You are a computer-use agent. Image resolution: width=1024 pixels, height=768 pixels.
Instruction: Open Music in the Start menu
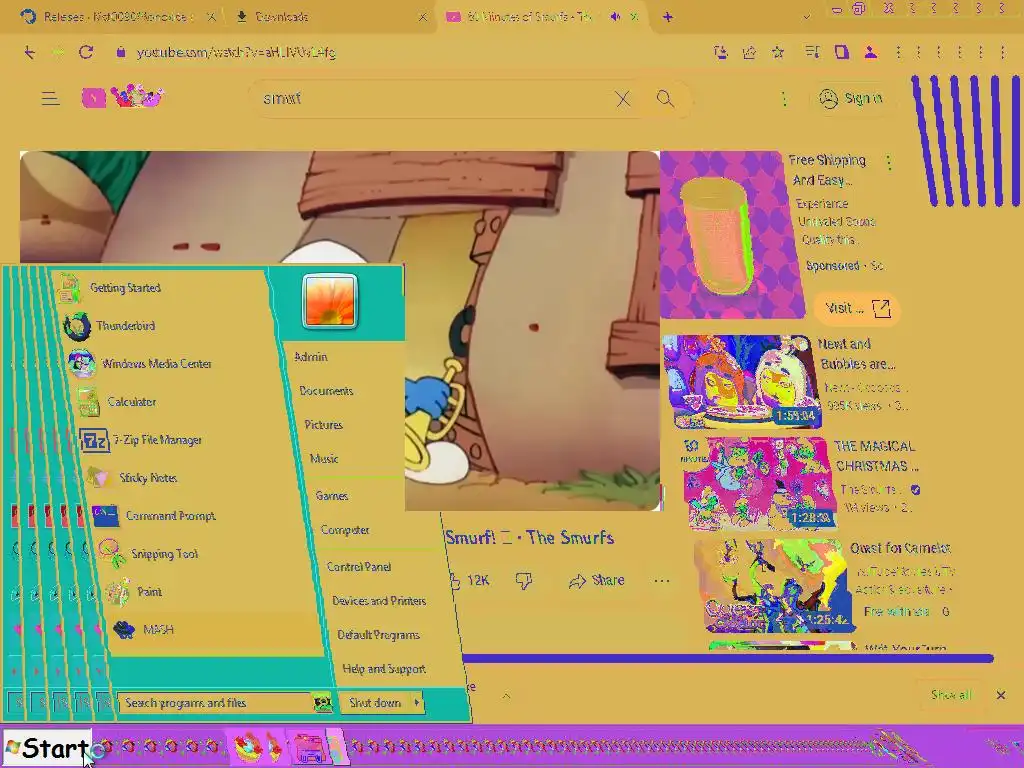[x=324, y=458]
